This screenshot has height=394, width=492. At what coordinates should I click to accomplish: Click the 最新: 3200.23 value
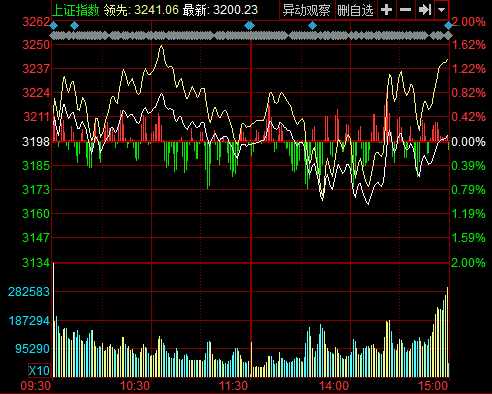220,10
